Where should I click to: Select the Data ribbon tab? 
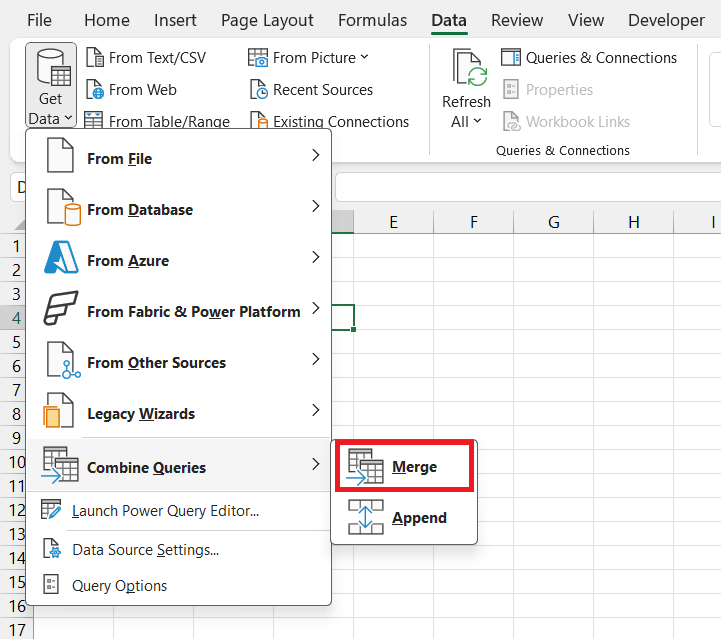point(449,20)
